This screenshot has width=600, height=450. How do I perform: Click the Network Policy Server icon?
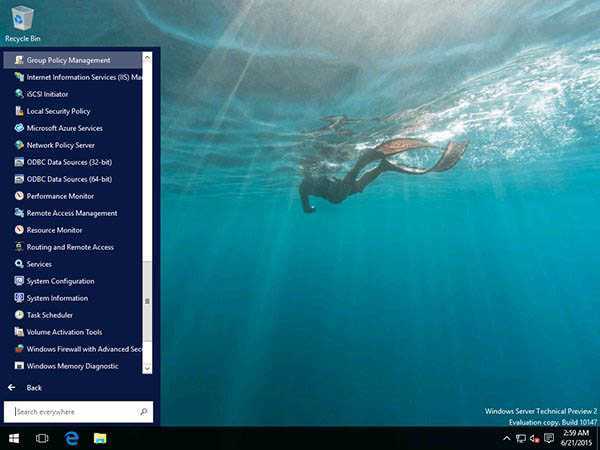click(x=19, y=145)
